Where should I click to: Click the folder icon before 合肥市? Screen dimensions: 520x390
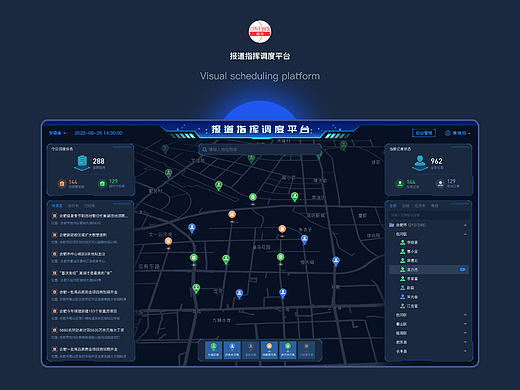point(392,225)
